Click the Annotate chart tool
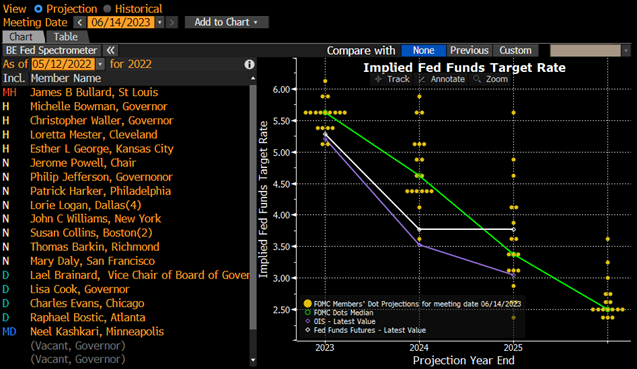Viewport: 637px width, 369px height. tap(442, 79)
